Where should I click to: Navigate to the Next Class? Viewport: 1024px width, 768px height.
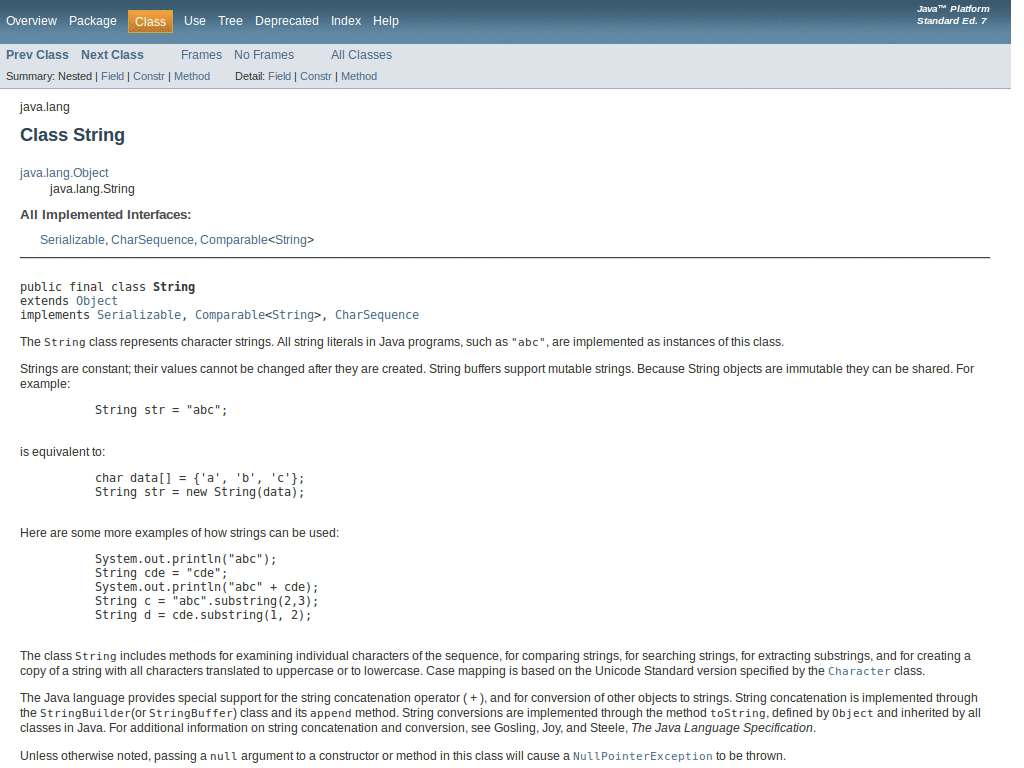point(111,55)
